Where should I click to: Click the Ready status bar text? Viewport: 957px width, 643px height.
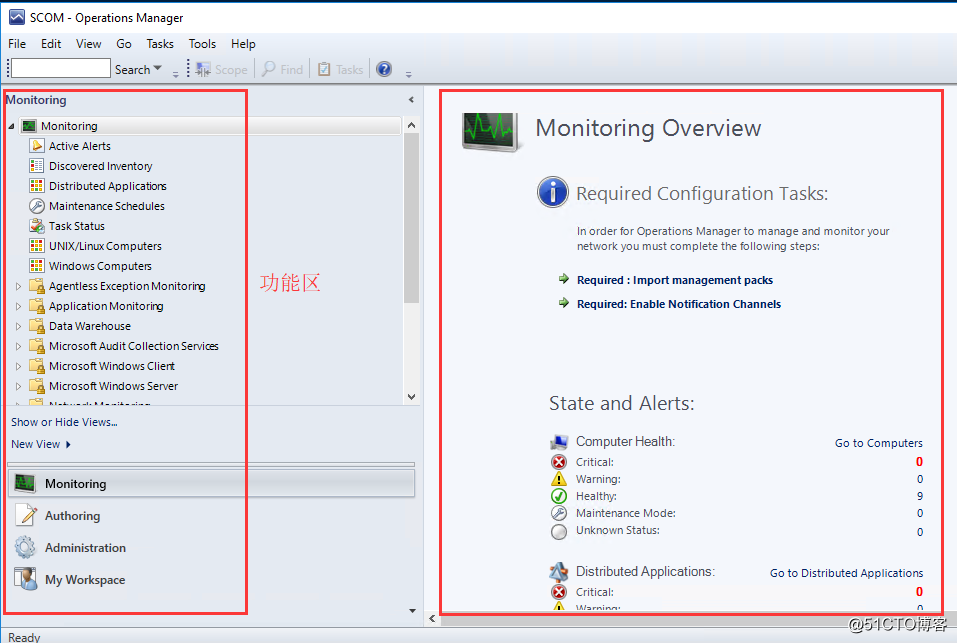tap(24, 637)
